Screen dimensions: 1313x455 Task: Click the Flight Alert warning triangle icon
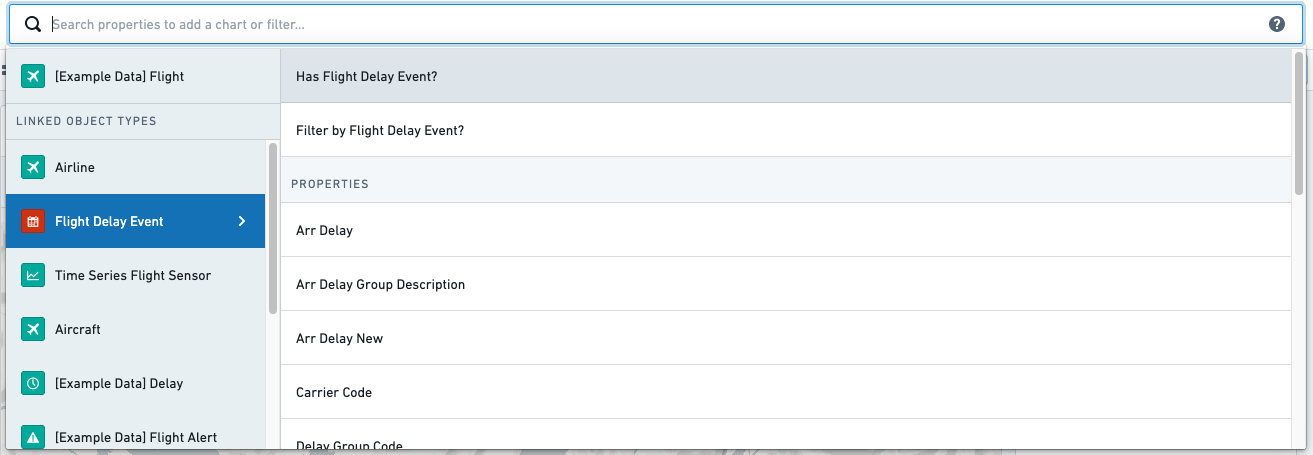click(33, 437)
